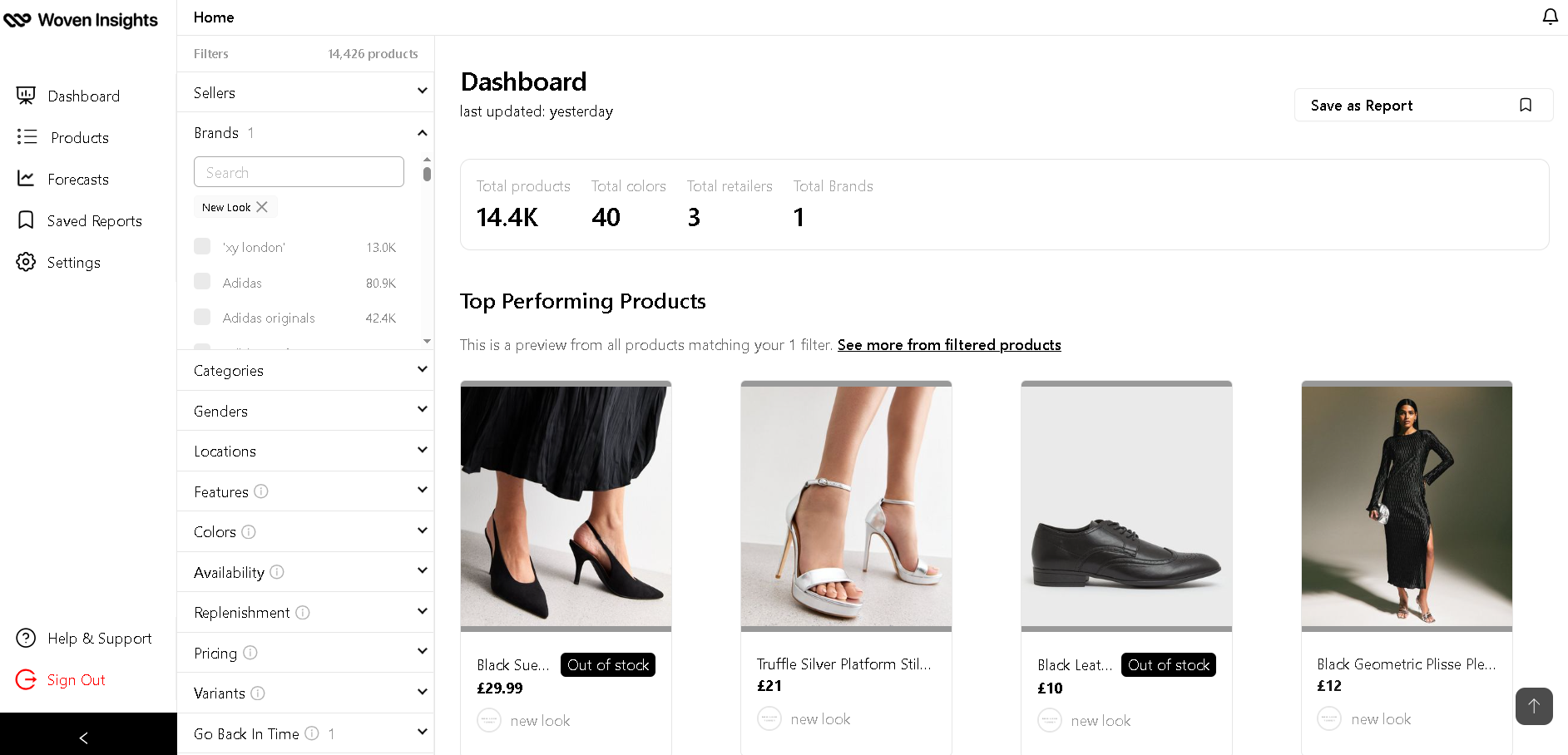Click the brand Search input field

tap(299, 172)
